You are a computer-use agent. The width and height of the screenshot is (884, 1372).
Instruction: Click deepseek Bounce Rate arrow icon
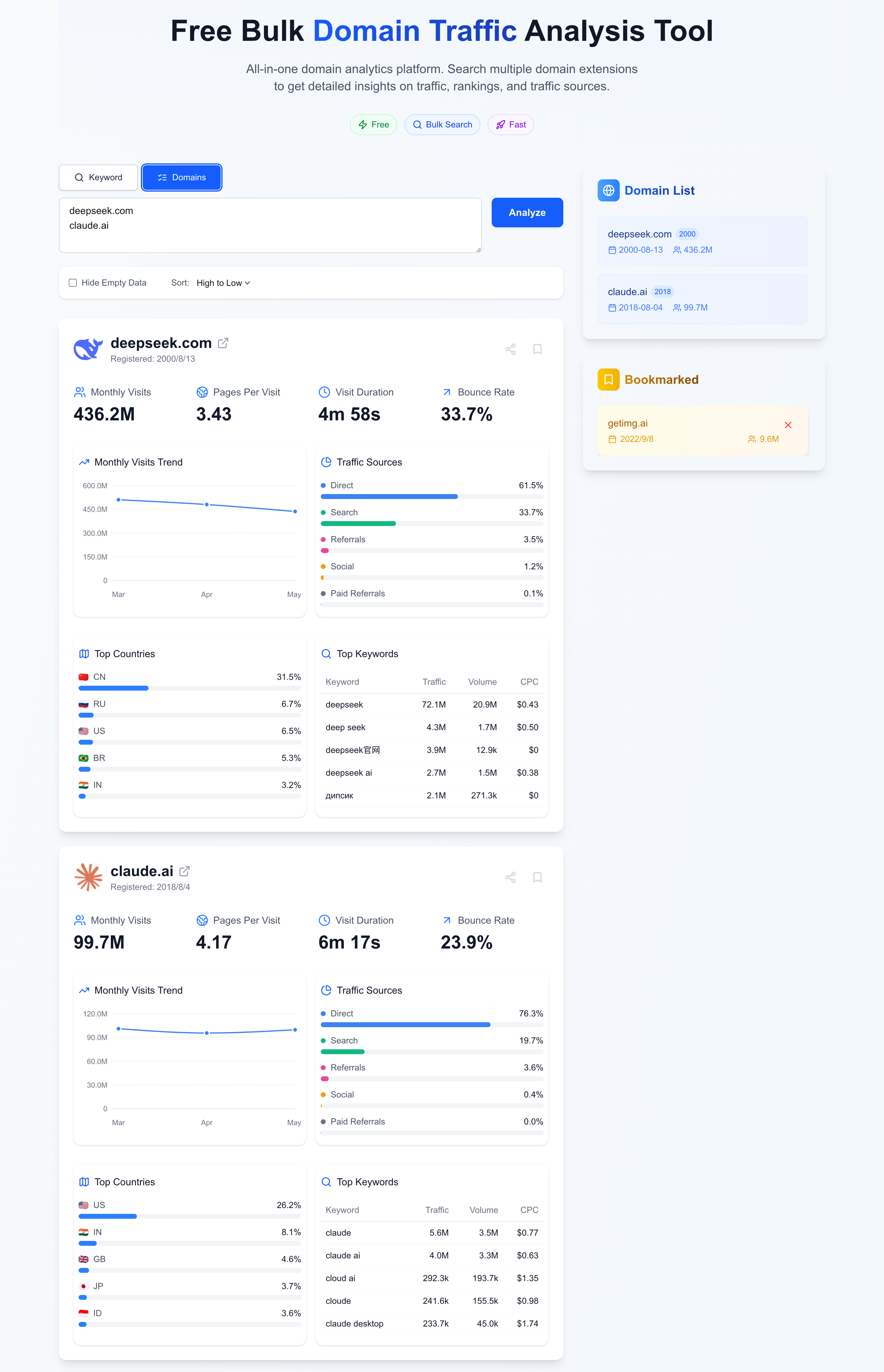(x=447, y=392)
